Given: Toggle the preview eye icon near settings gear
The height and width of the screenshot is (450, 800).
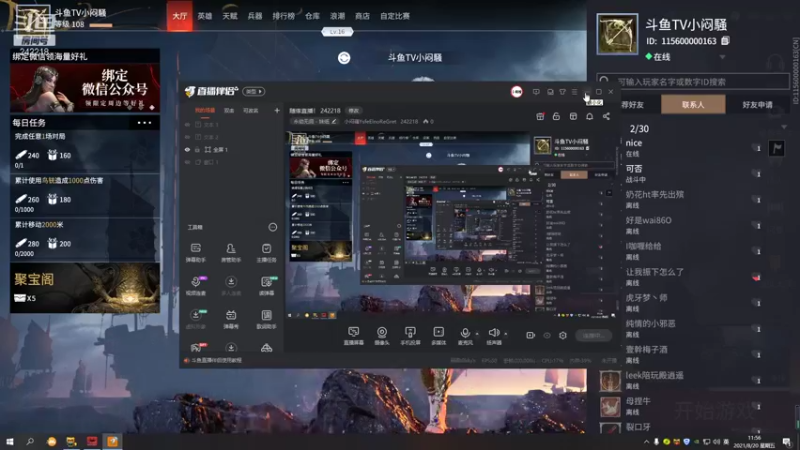Looking at the screenshot, I should (547, 335).
